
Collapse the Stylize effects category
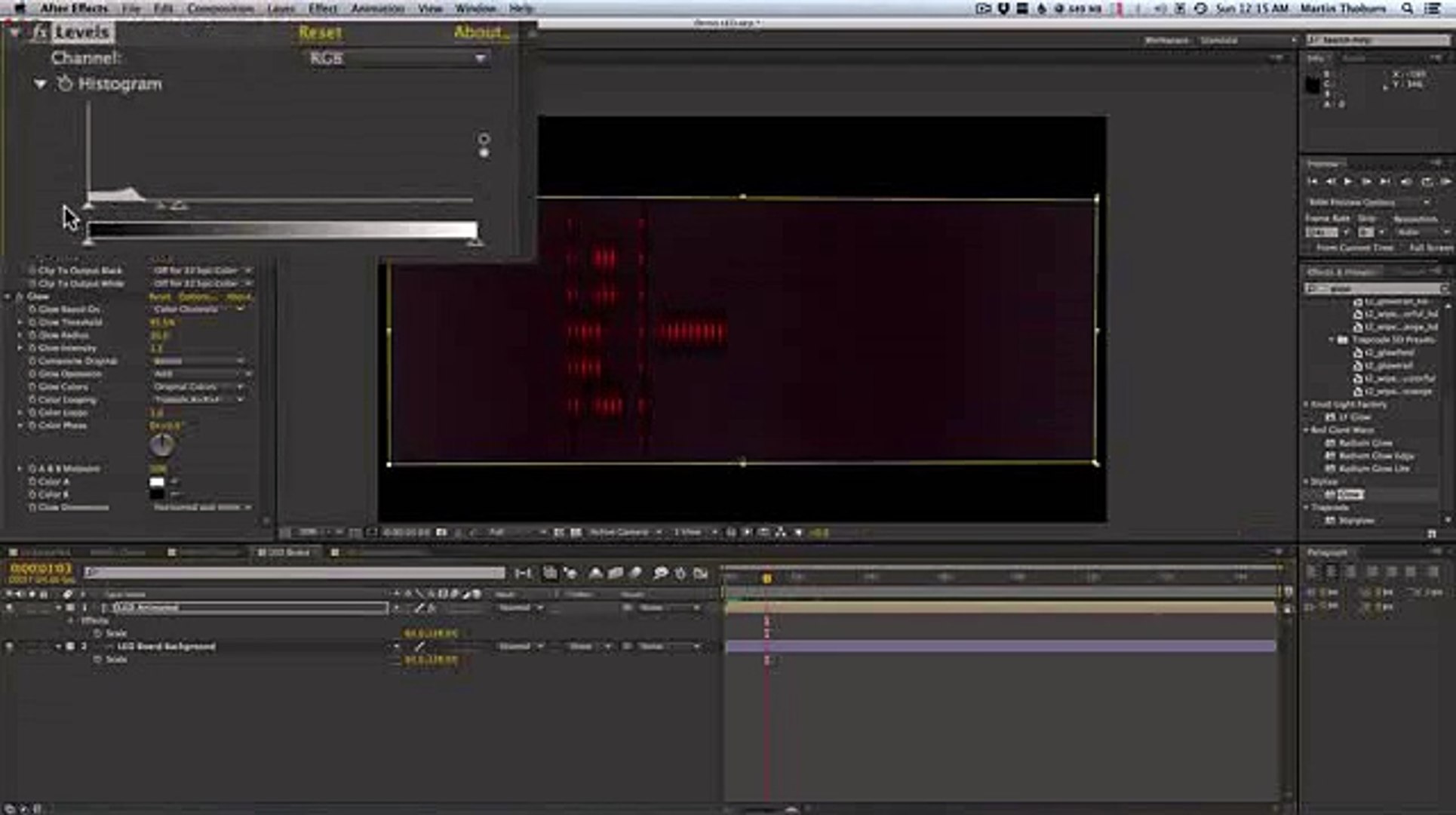pyautogui.click(x=1307, y=481)
